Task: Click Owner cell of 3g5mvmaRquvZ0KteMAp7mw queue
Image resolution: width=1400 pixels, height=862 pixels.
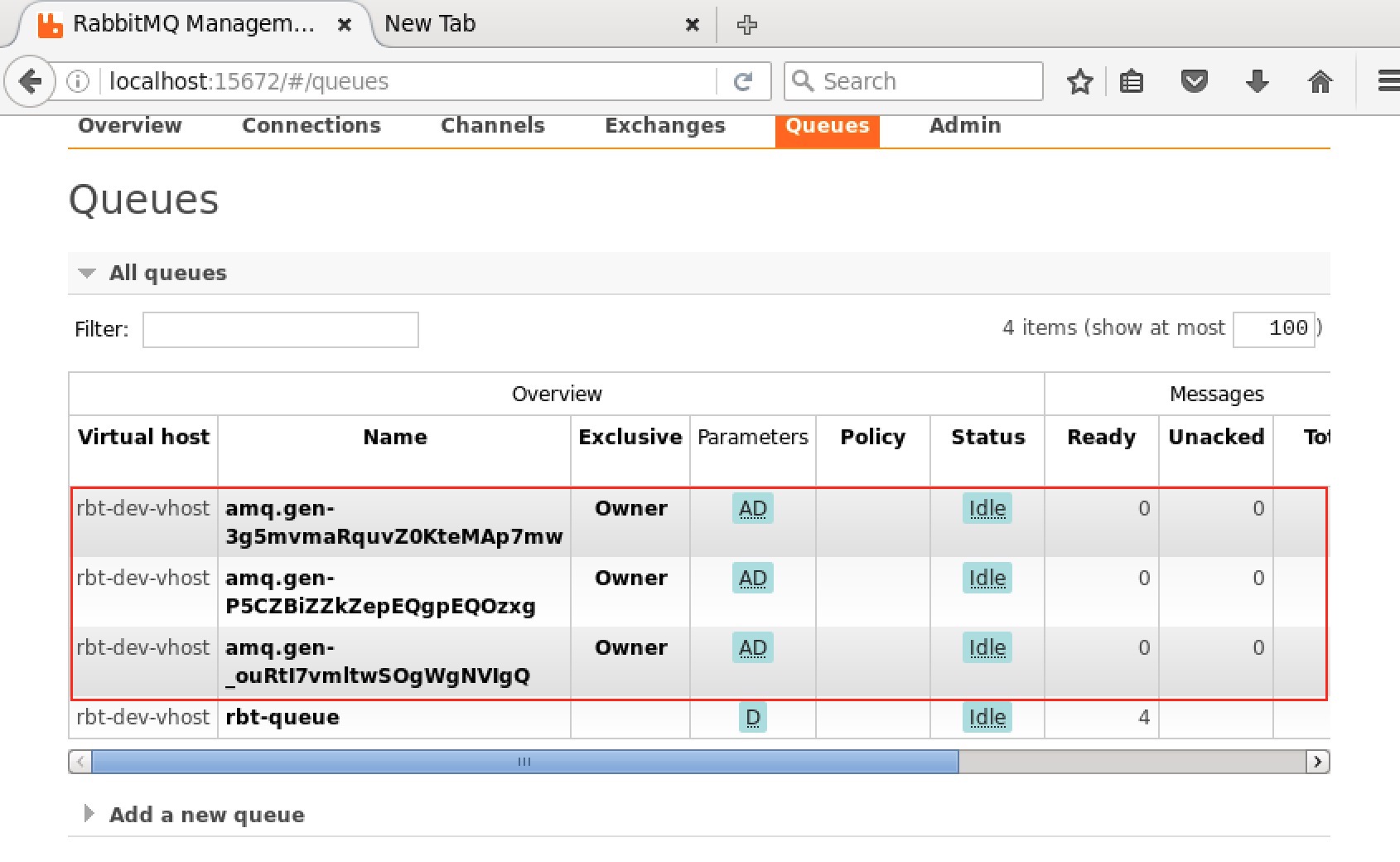Action: click(x=631, y=508)
